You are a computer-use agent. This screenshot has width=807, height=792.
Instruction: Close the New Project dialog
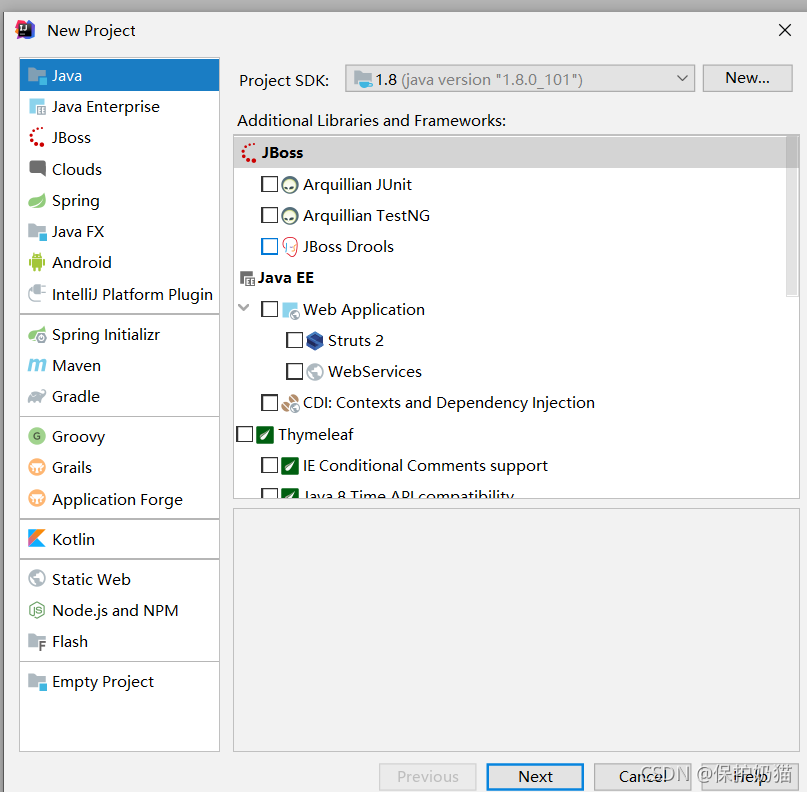tap(784, 30)
